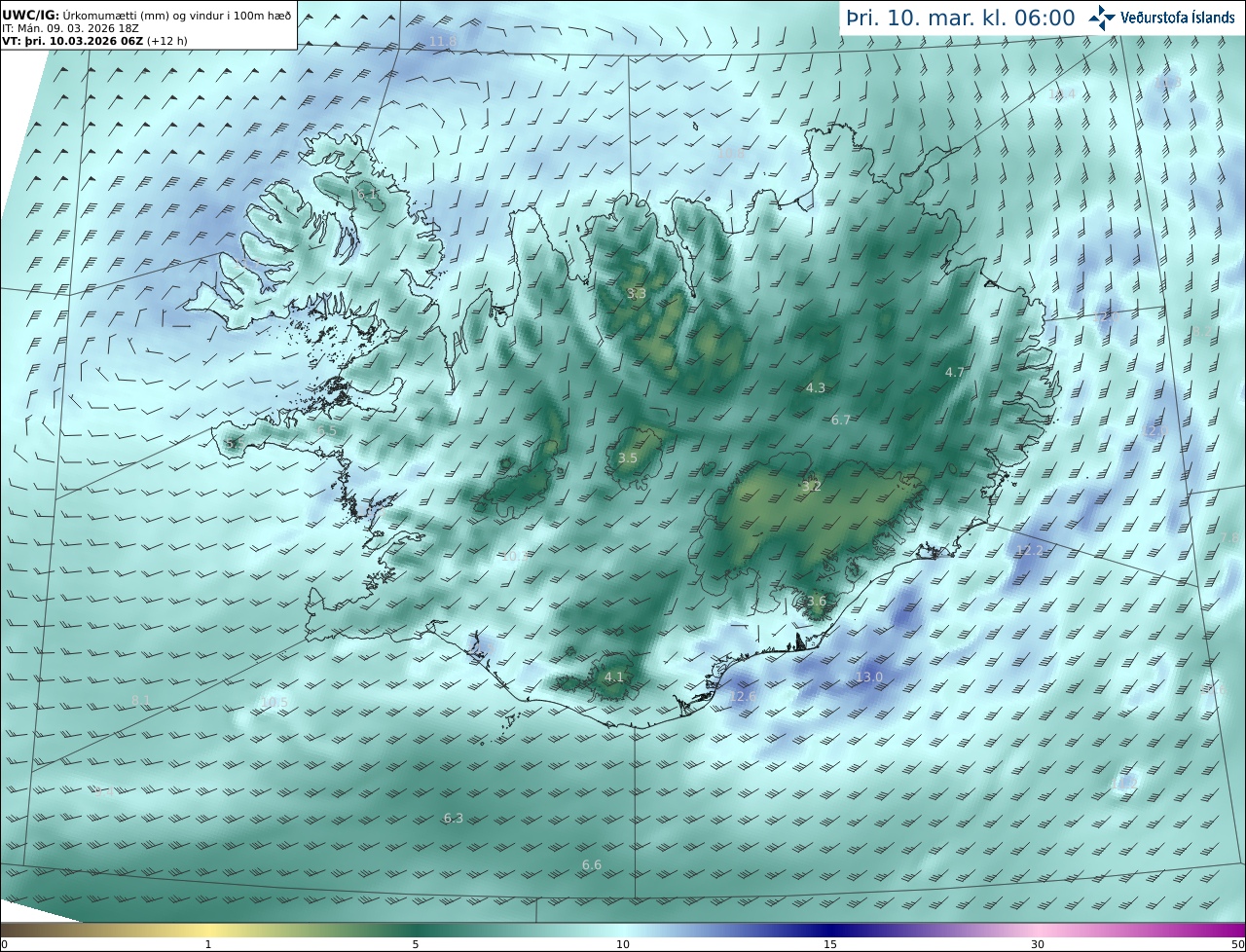Click the Veðurstofa Íslands logo icon
This screenshot has height=952, width=1246.
coord(1102,18)
